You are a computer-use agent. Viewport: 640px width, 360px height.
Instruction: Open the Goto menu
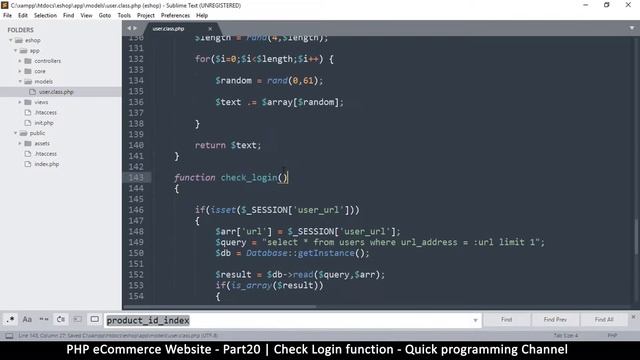pyautogui.click(x=105, y=15)
